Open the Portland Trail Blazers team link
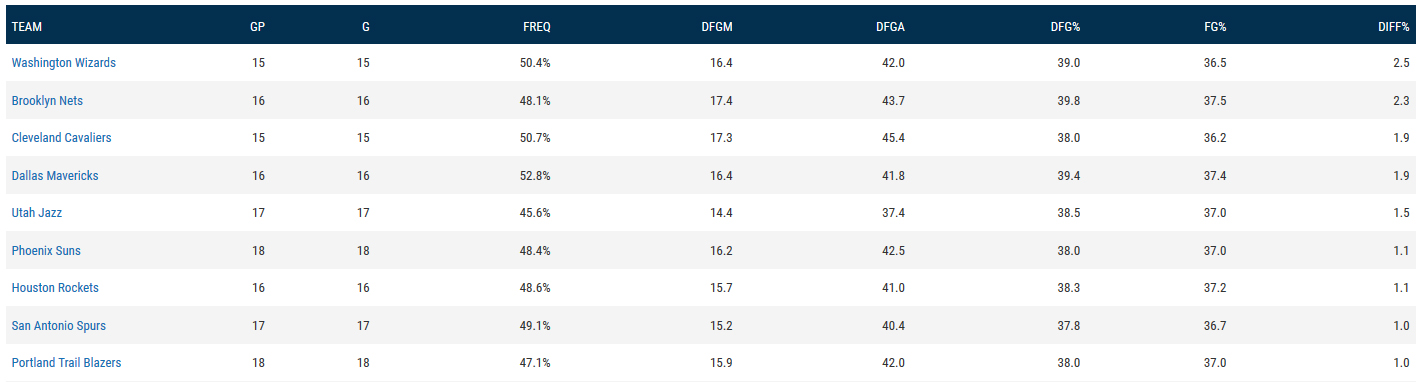Image resolution: width=1422 pixels, height=382 pixels. (66, 363)
